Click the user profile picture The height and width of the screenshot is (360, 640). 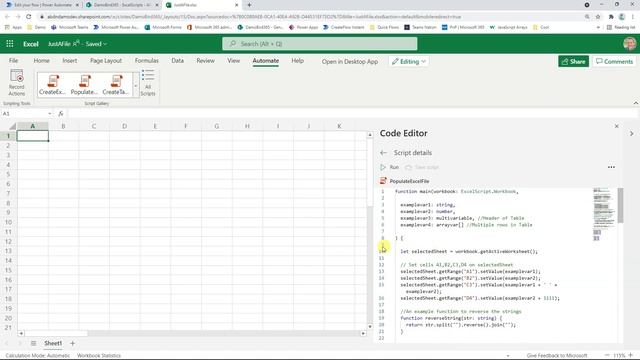629,44
